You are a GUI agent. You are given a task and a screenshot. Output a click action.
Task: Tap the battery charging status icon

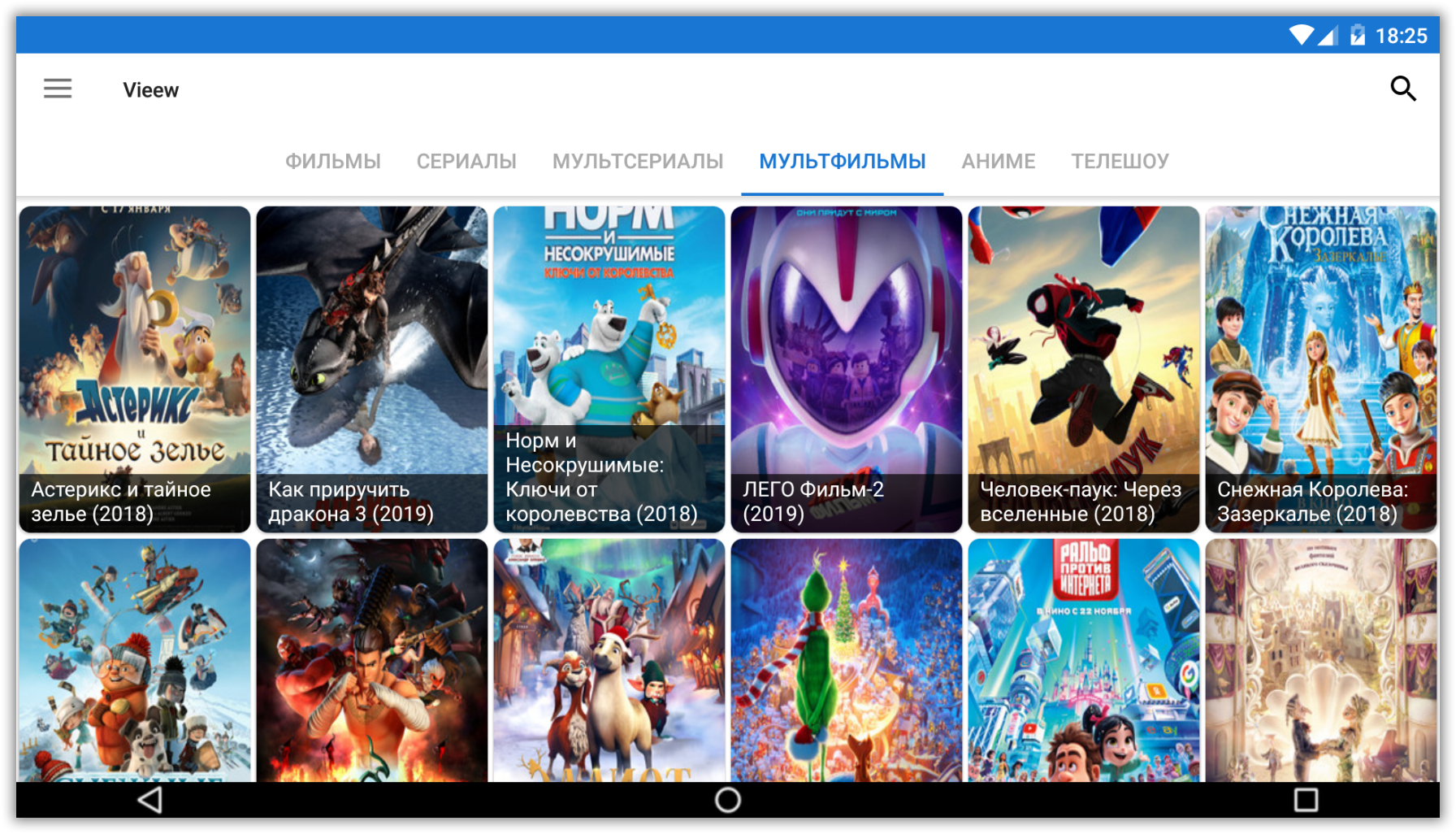click(1357, 35)
